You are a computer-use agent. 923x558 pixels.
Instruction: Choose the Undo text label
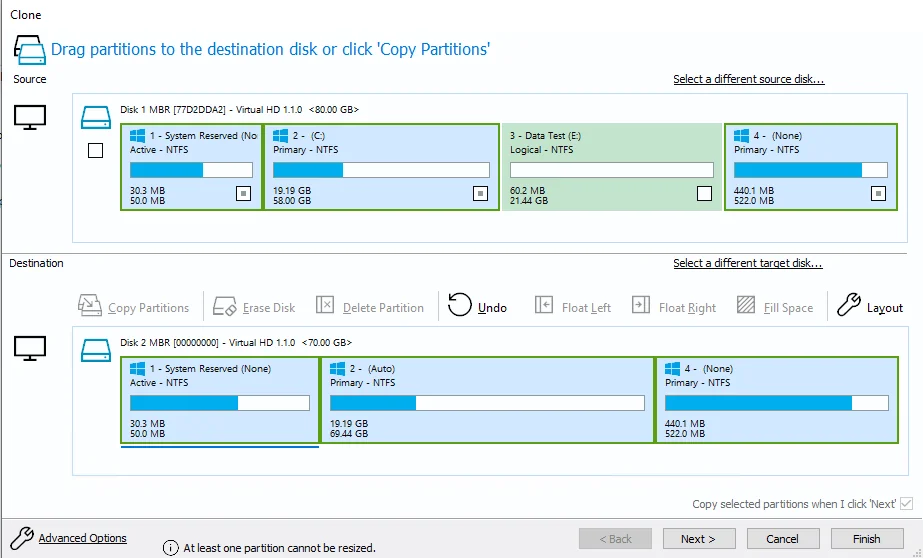tap(492, 308)
